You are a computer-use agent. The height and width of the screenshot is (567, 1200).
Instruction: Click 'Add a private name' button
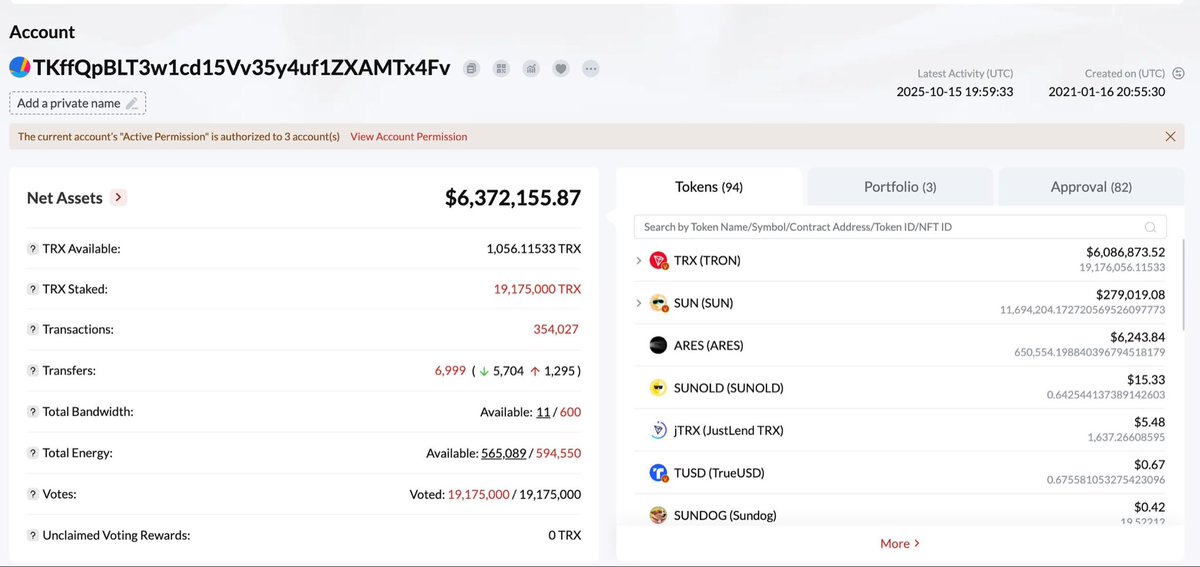click(78, 103)
